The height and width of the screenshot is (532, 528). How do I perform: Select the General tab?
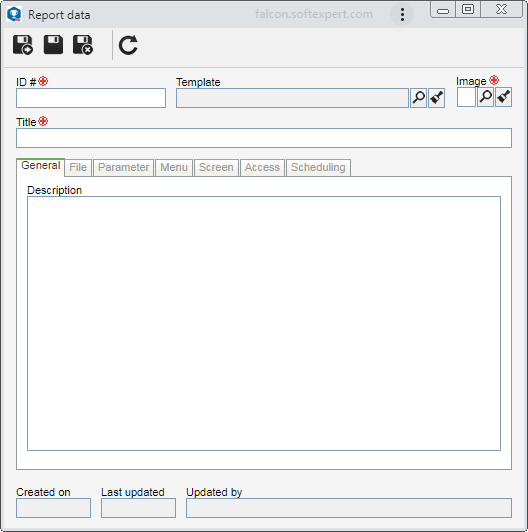tap(41, 166)
